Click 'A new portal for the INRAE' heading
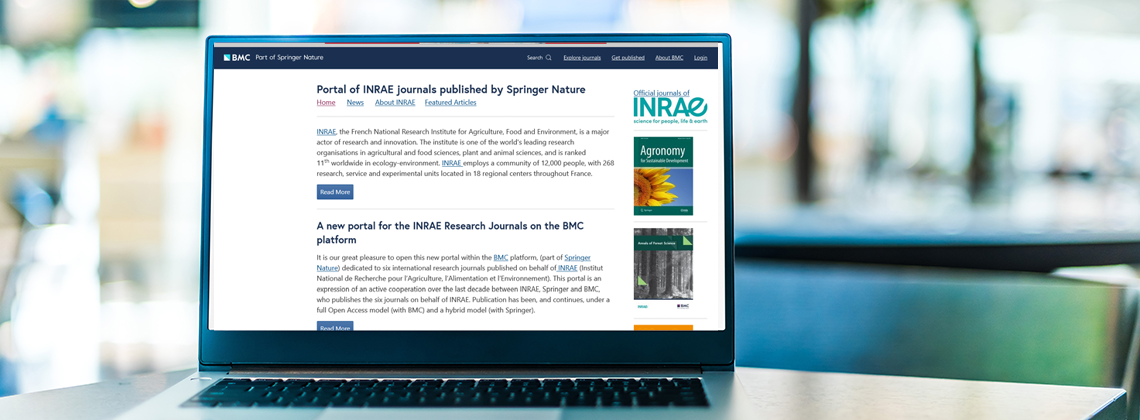The image size is (1140, 420). click(450, 233)
